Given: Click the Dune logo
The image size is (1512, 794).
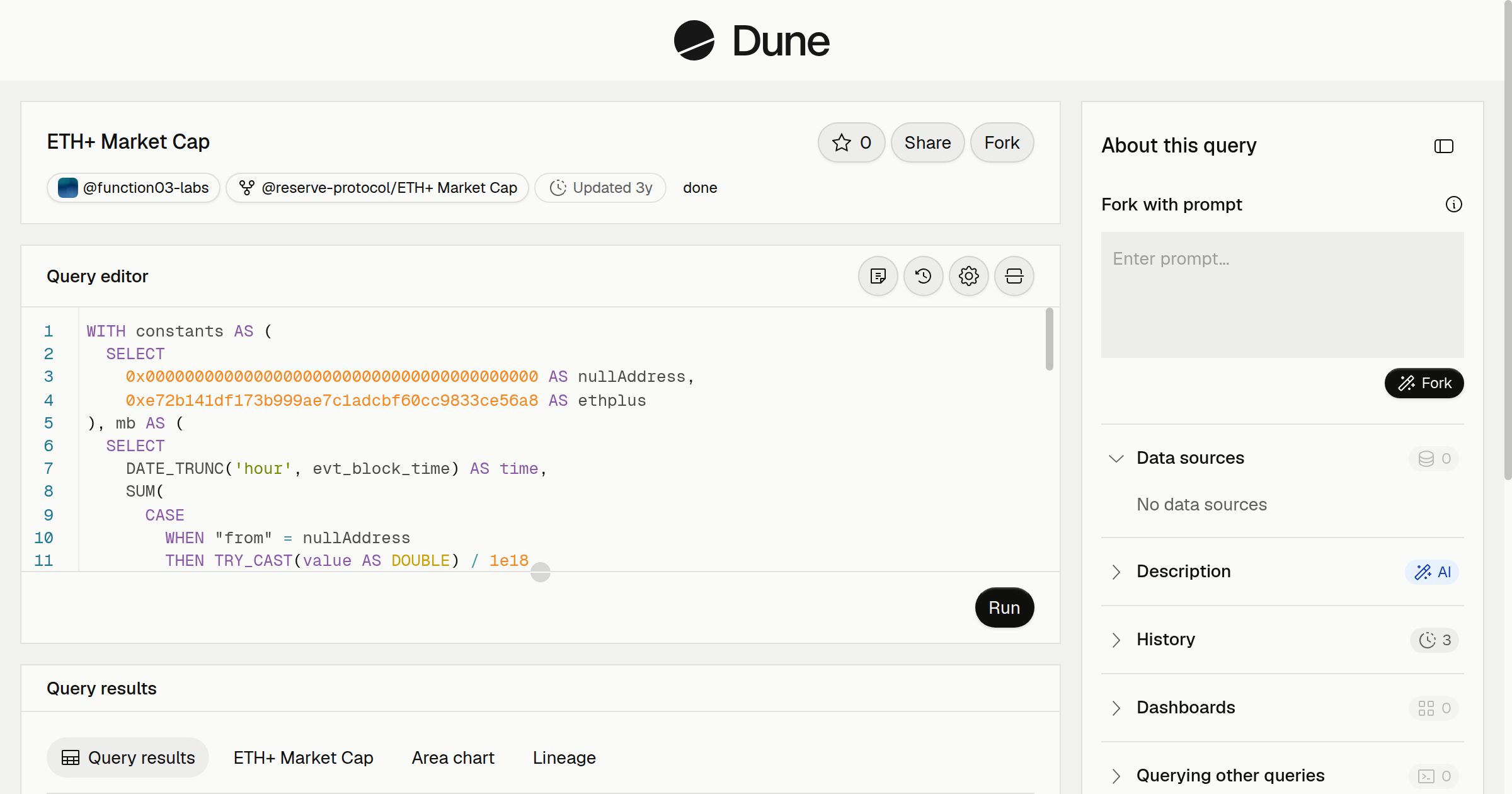Looking at the screenshot, I should pos(752,40).
